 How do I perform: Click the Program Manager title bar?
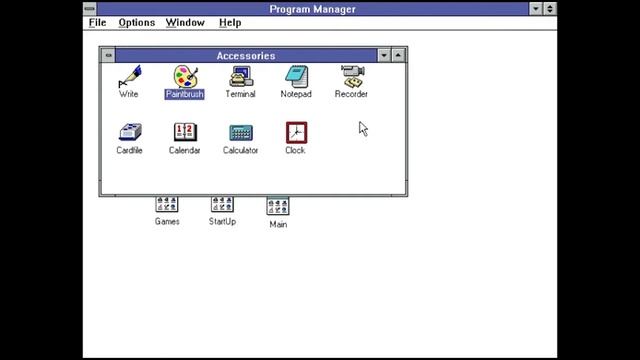(313, 9)
